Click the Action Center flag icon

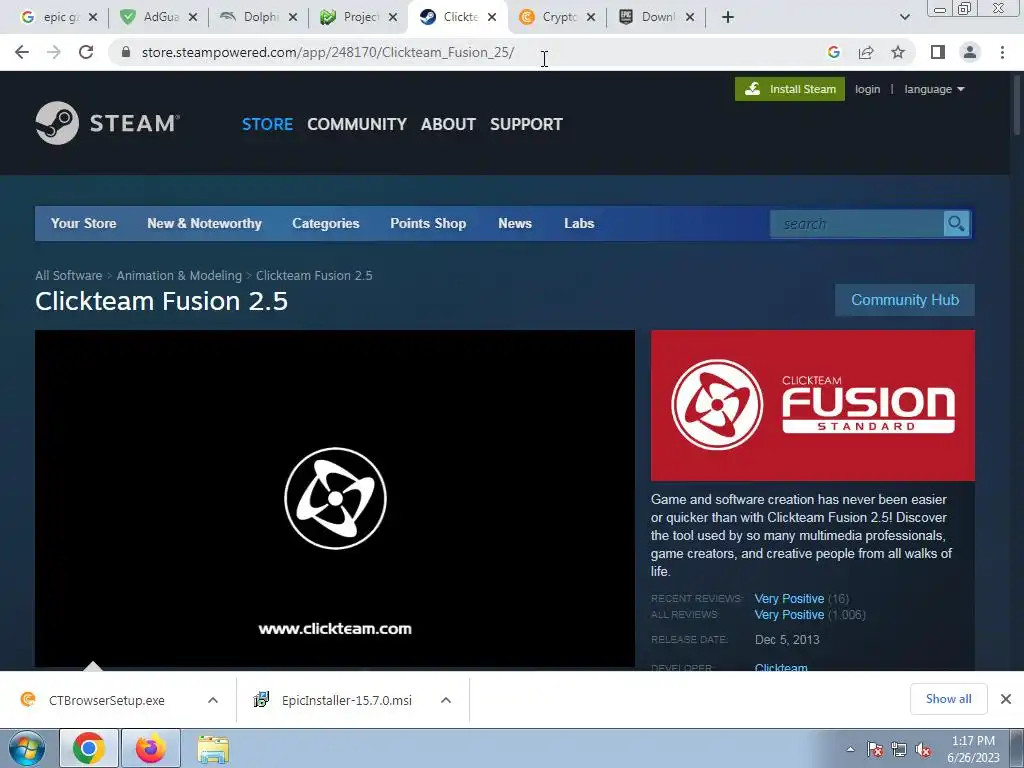pyautogui.click(x=875, y=750)
